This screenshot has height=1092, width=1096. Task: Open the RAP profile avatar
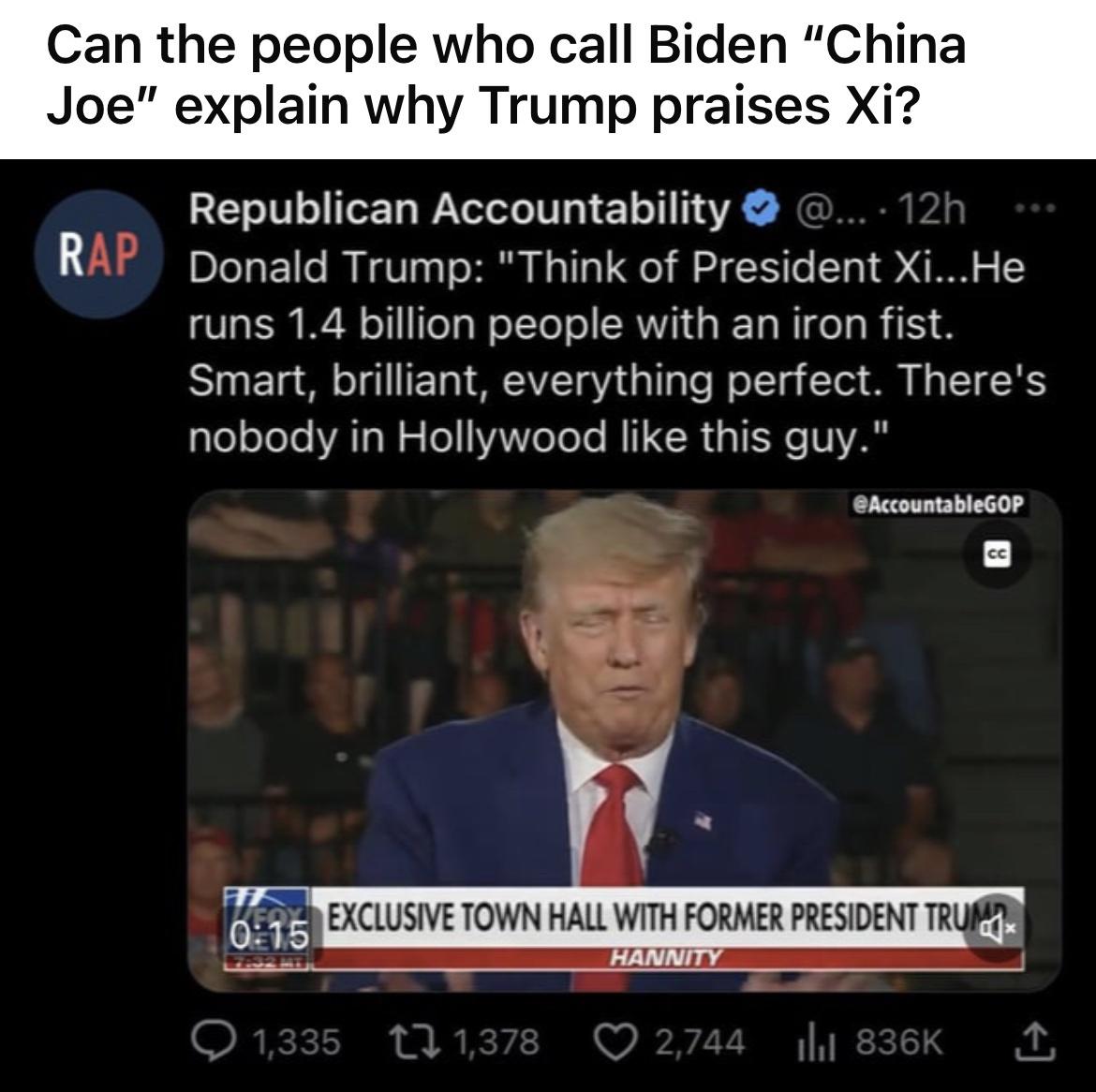pyautogui.click(x=98, y=255)
